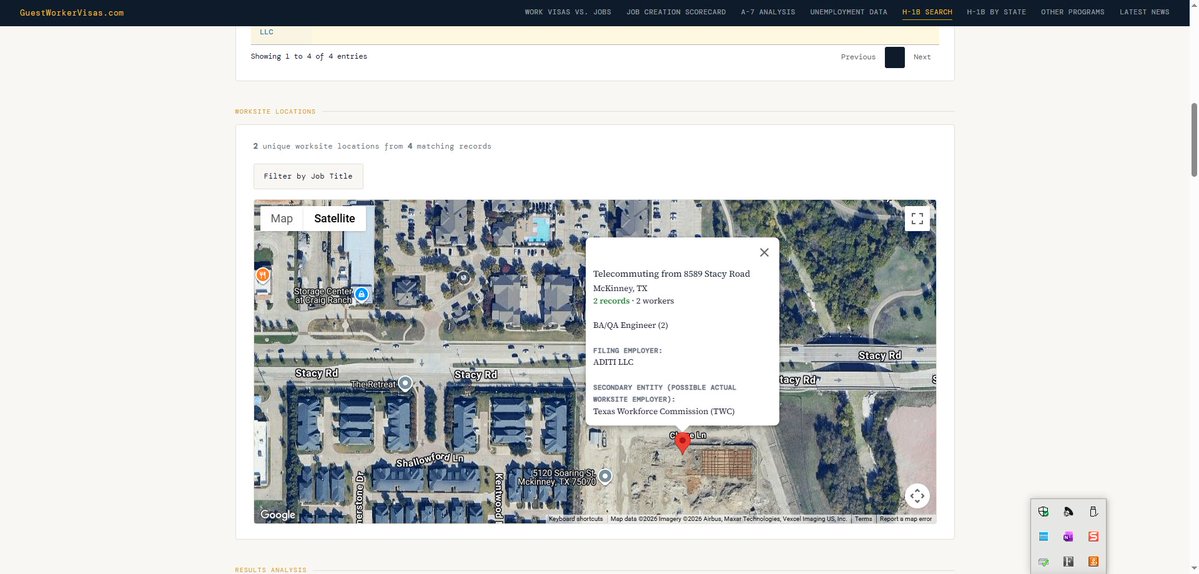Click the Storage Center blue lock marker
Screen dimensions: 1199x574
pos(362,293)
